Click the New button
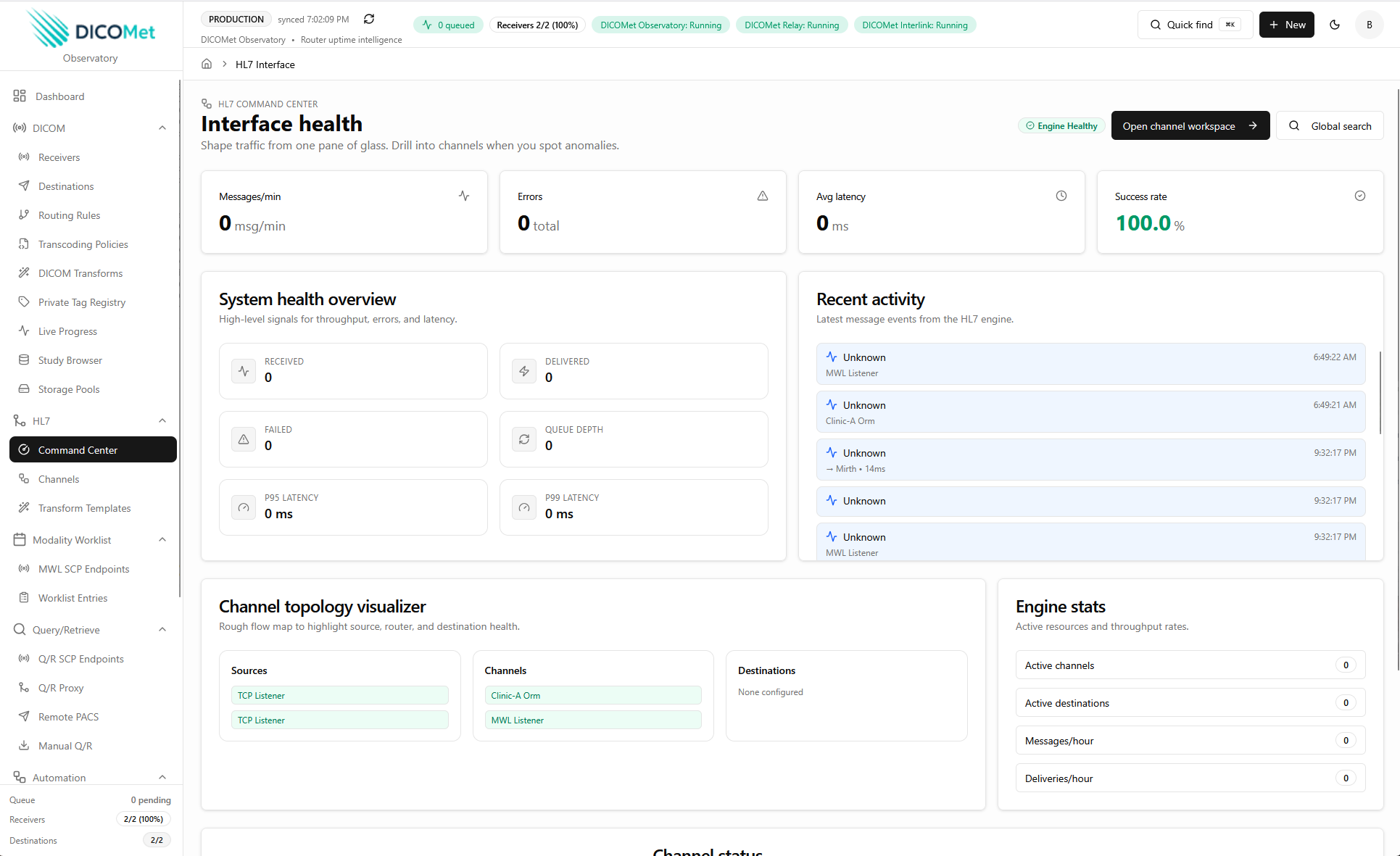Screen dimensions: 1400x856 pyautogui.click(x=1286, y=25)
